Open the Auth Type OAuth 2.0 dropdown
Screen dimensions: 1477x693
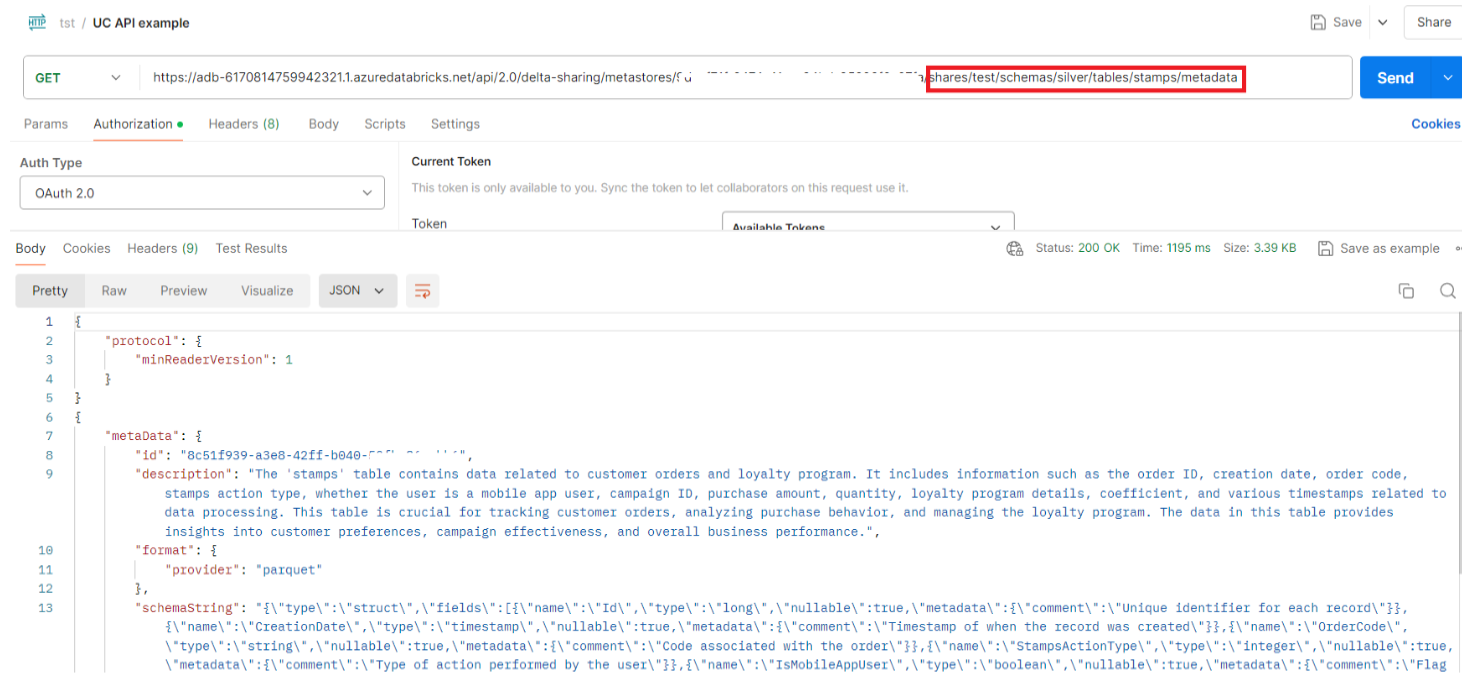pos(202,193)
